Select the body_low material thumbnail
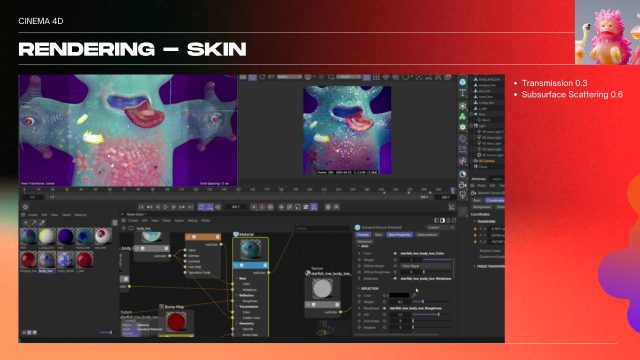Image resolution: width=640 pixels, height=360 pixels. click(x=47, y=260)
